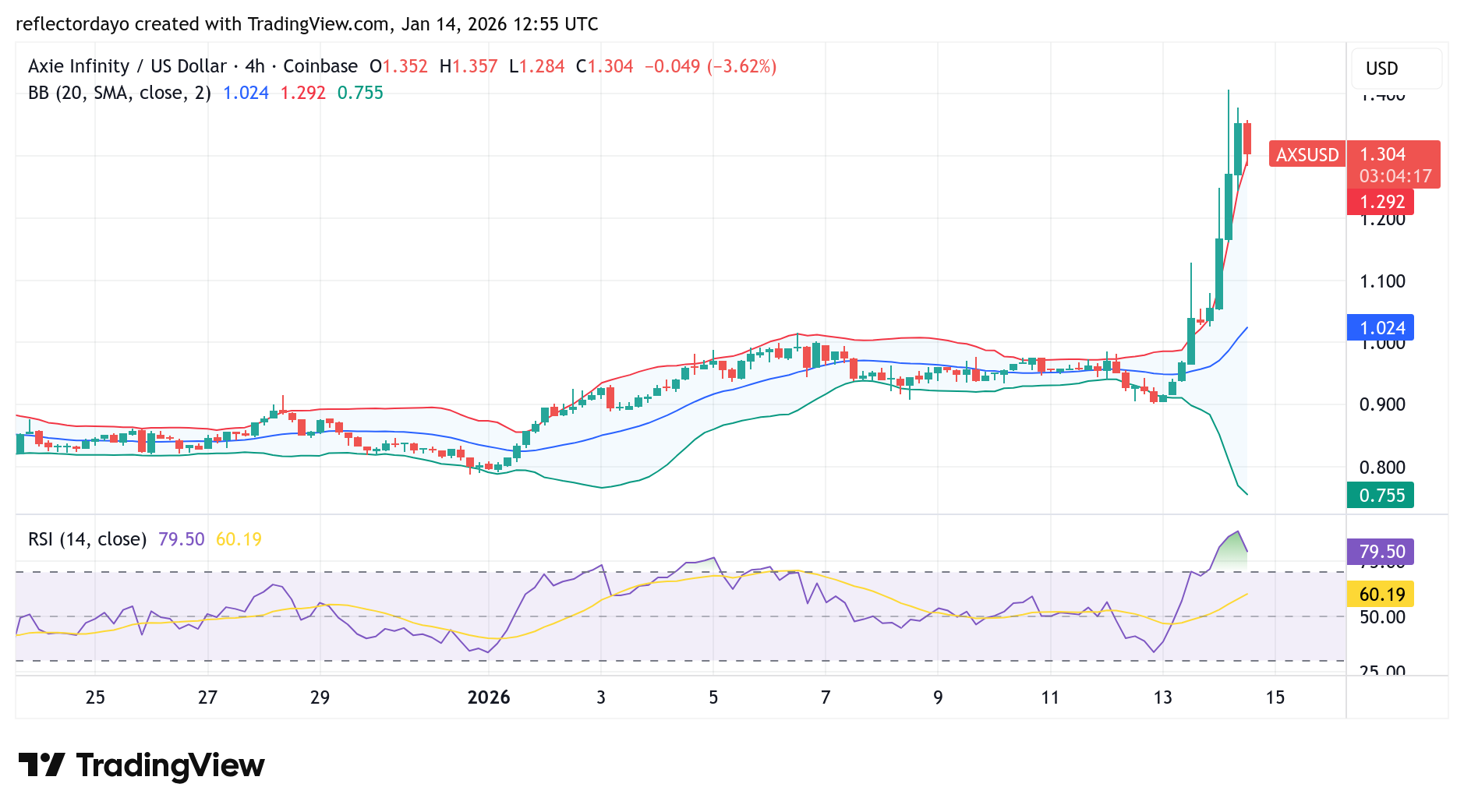This screenshot has width=1464, height=812.
Task: Click the blue 1.024 BB basis value in legend
Action: coord(246,93)
